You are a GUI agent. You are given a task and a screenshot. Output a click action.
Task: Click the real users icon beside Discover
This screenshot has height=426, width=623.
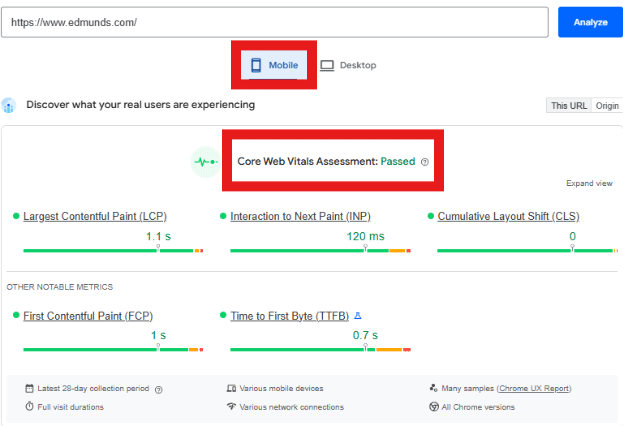tap(9, 105)
